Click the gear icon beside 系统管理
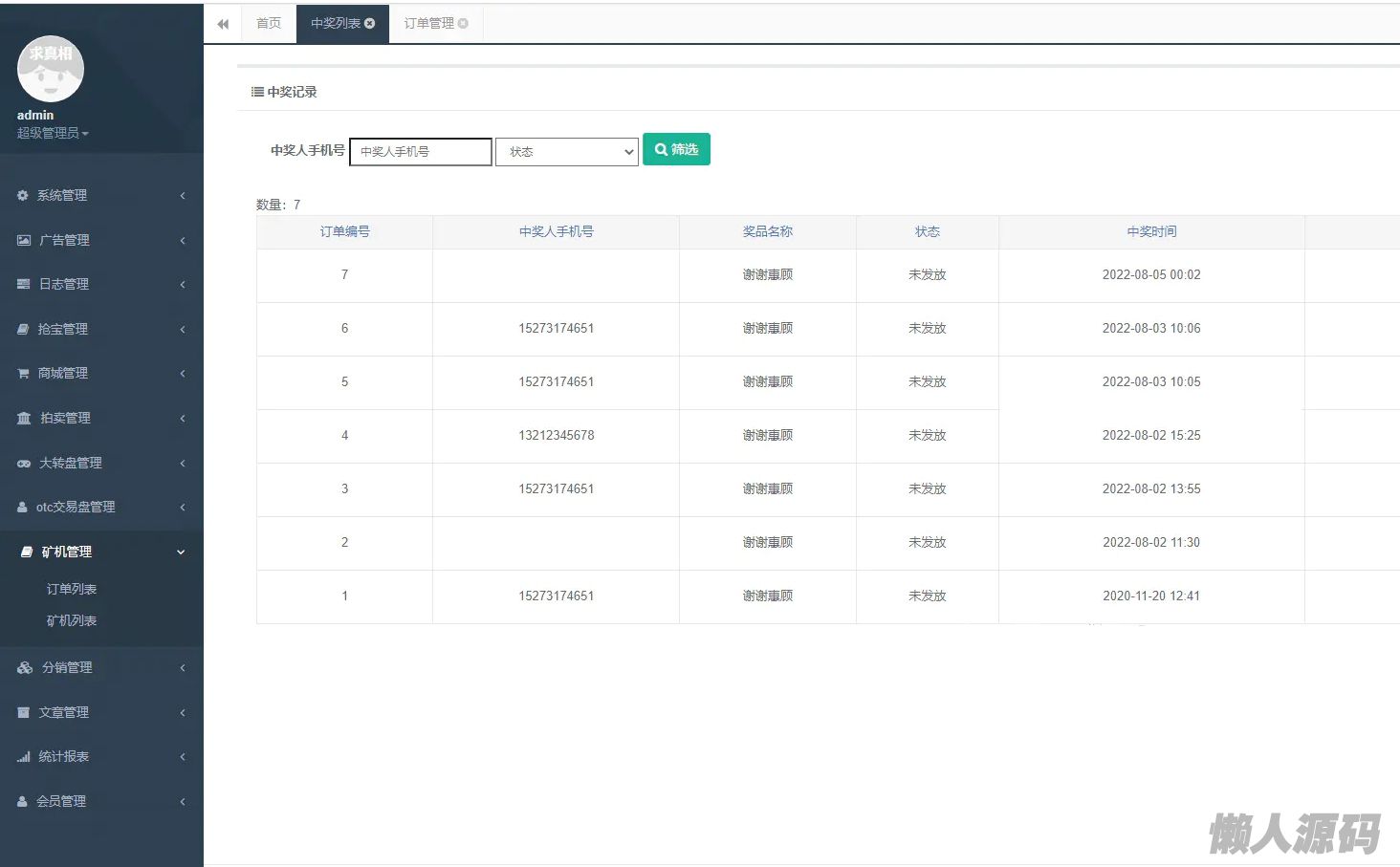The width and height of the screenshot is (1400, 867). (23, 195)
